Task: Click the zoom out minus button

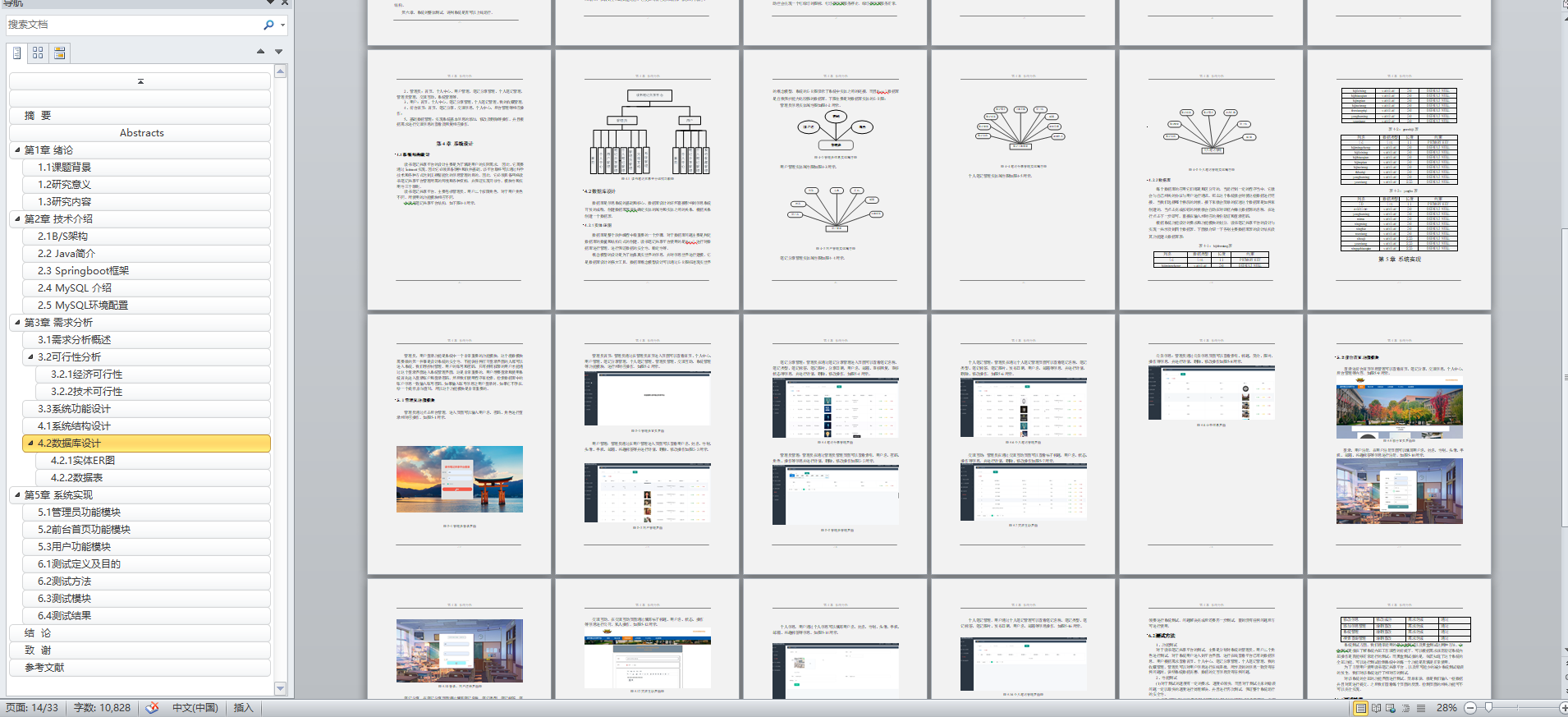Action: tap(1470, 708)
